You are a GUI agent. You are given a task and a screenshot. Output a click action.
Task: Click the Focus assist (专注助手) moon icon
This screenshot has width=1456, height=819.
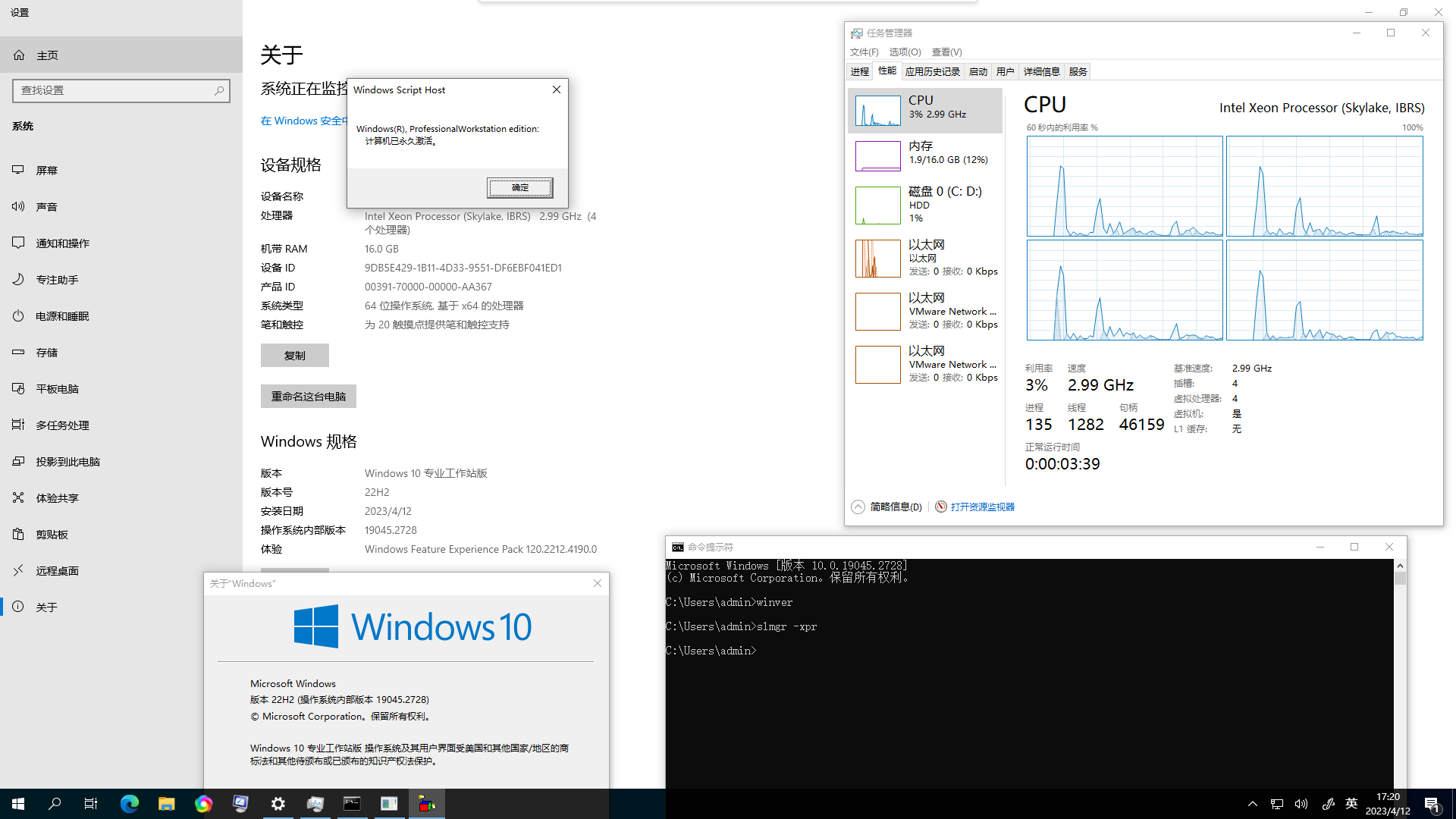click(18, 279)
